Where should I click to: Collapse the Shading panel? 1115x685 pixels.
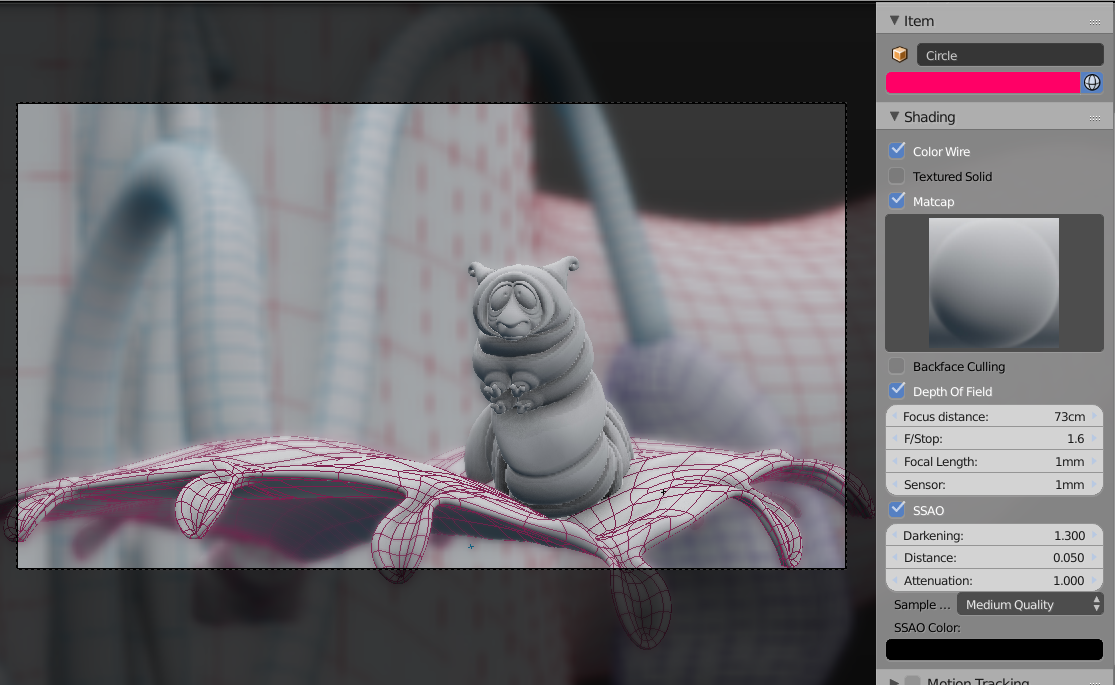(x=895, y=116)
